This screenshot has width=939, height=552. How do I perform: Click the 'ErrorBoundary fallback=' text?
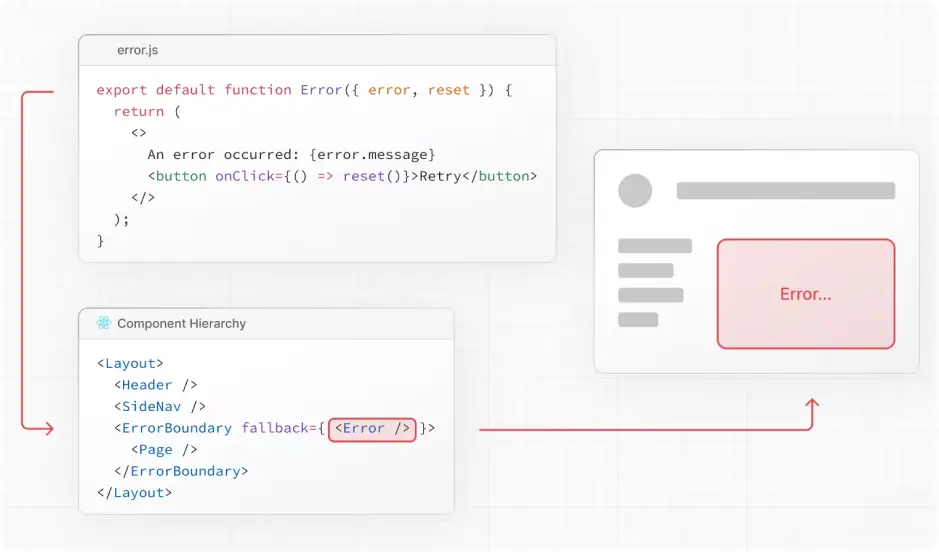[219, 428]
